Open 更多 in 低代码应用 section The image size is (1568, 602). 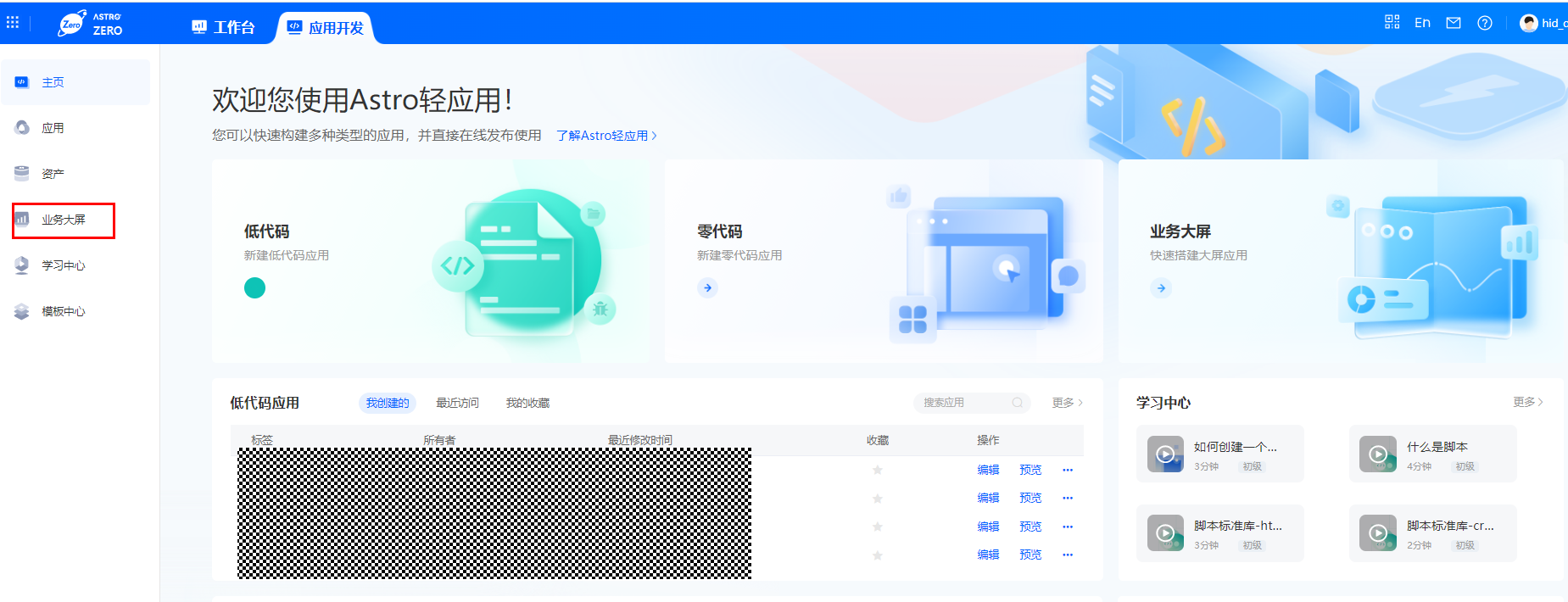point(1067,403)
